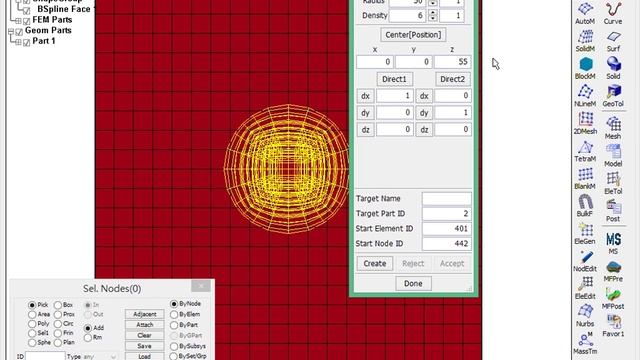Click the Start Element ID field

[447, 229]
